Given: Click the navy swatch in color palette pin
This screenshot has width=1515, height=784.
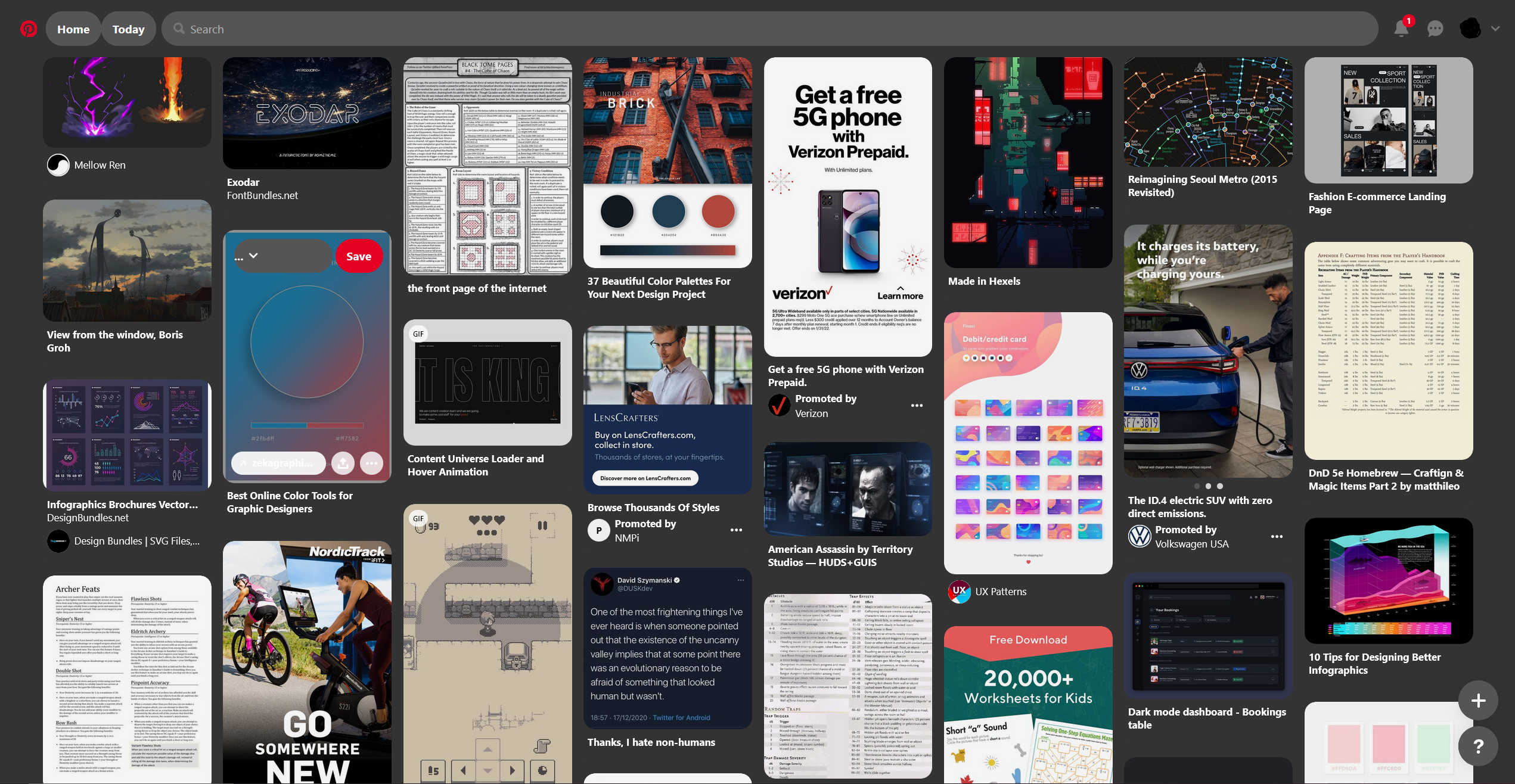Looking at the screenshot, I should tap(669, 211).
